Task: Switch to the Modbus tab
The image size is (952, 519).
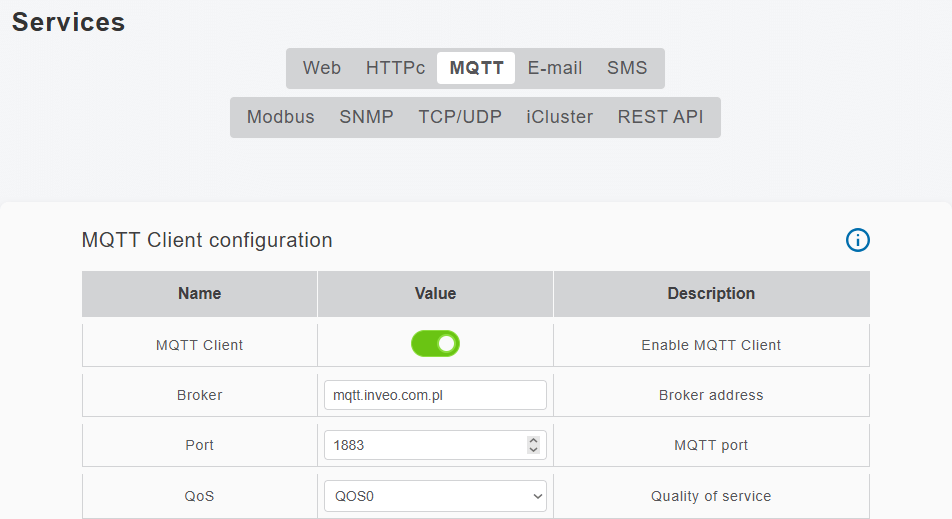Action: 281,117
